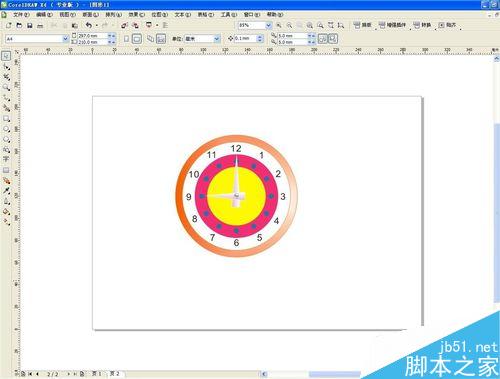The width and height of the screenshot is (500, 379).
Task: Adjust the duplicate distance X spinner
Action: pos(311,36)
